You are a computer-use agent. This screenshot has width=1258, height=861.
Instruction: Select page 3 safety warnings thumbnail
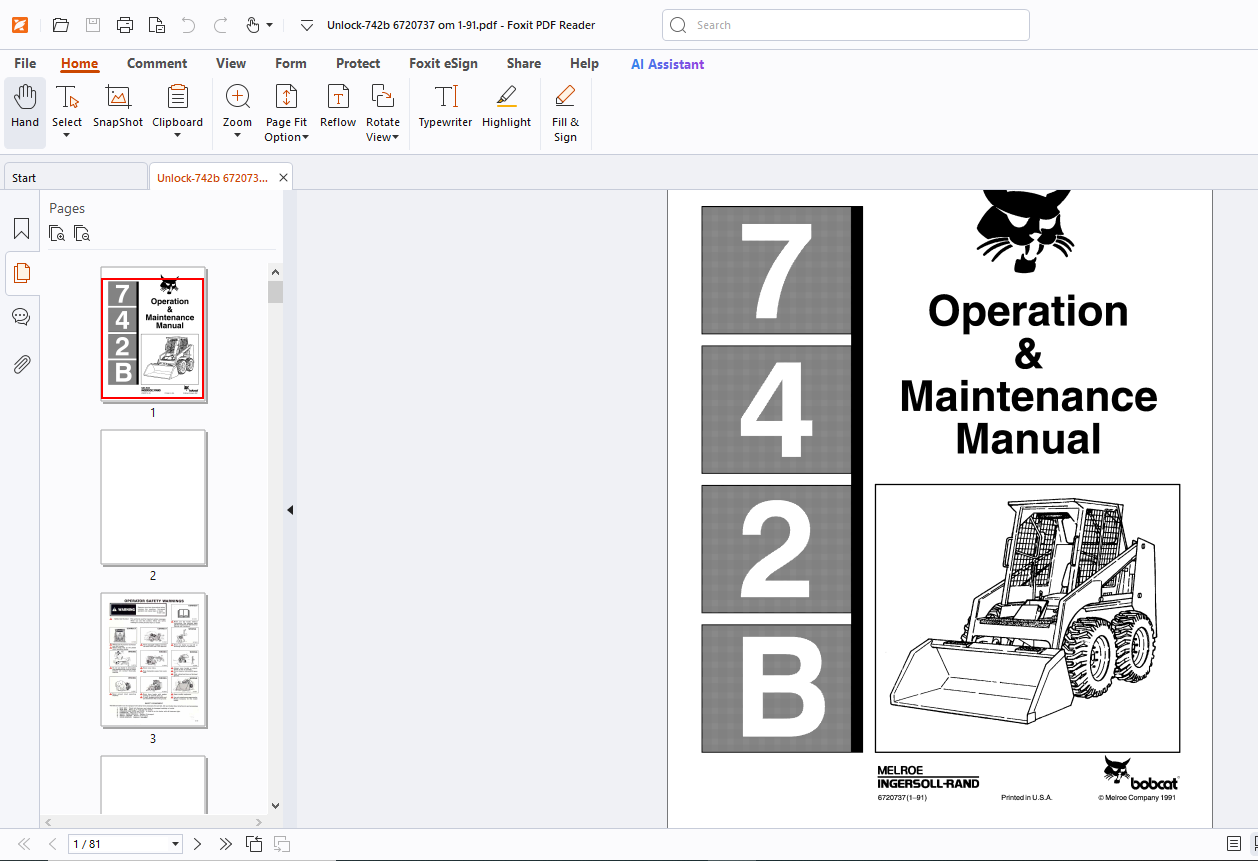[153, 660]
